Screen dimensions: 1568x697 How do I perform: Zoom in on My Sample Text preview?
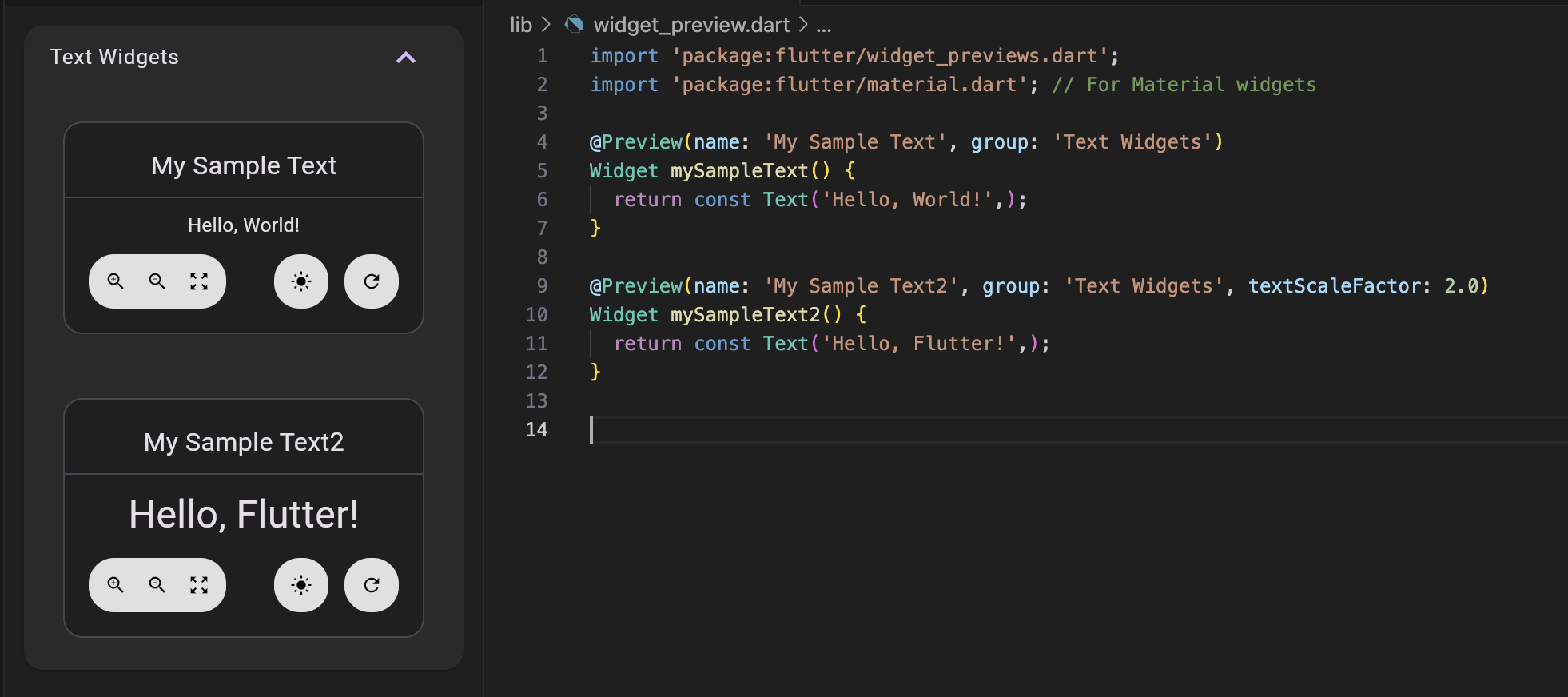pos(116,281)
